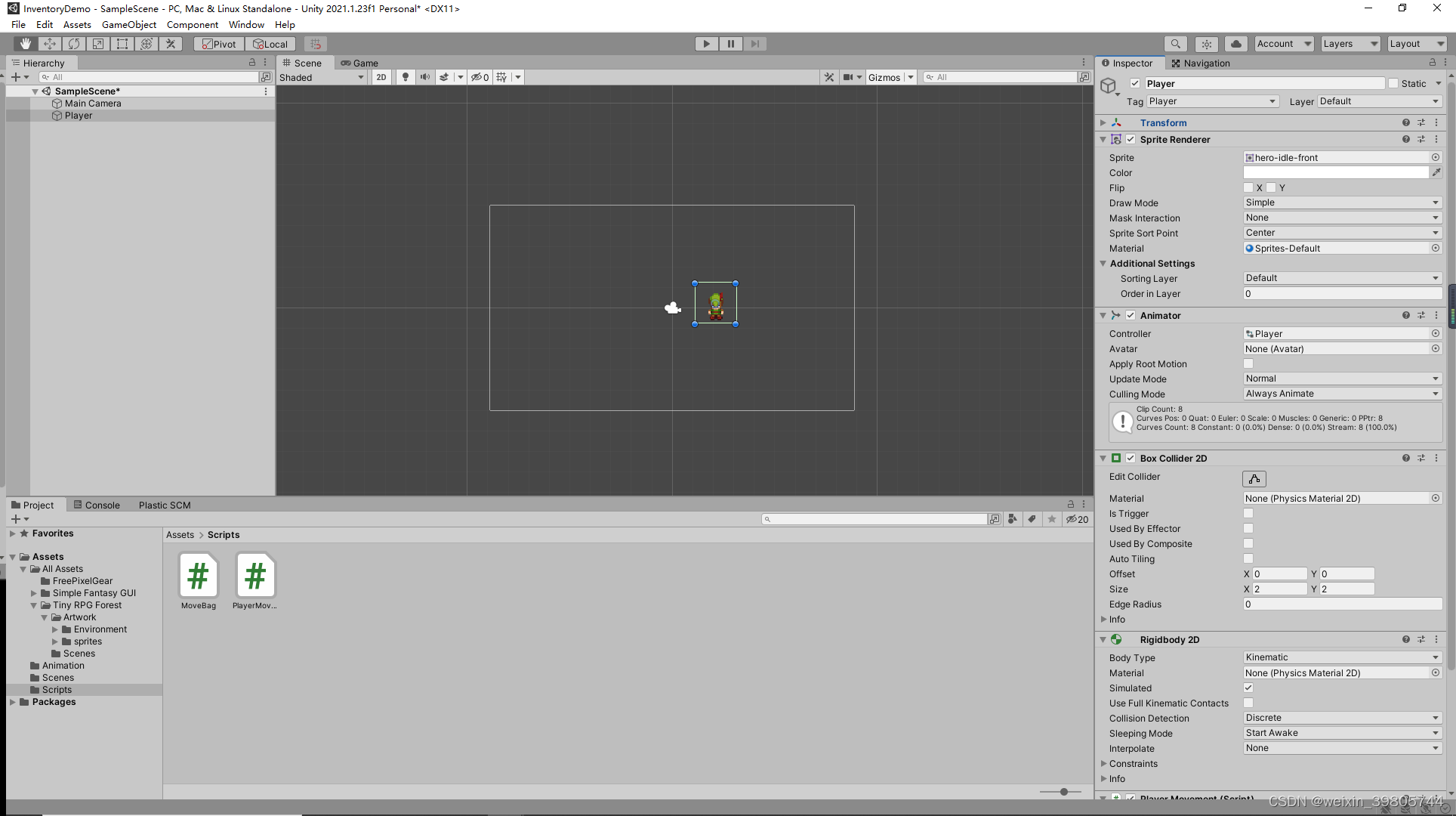Pick color with eyedropper in Sprite Renderer
1456x816 pixels.
[x=1436, y=172]
